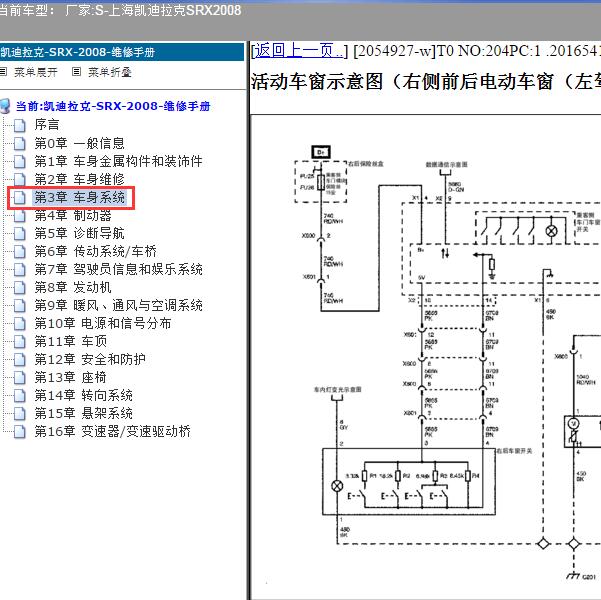
Task: Open chapter 第7章 驾驶员信息和娱乐系统
Action: pyautogui.click(x=118, y=270)
